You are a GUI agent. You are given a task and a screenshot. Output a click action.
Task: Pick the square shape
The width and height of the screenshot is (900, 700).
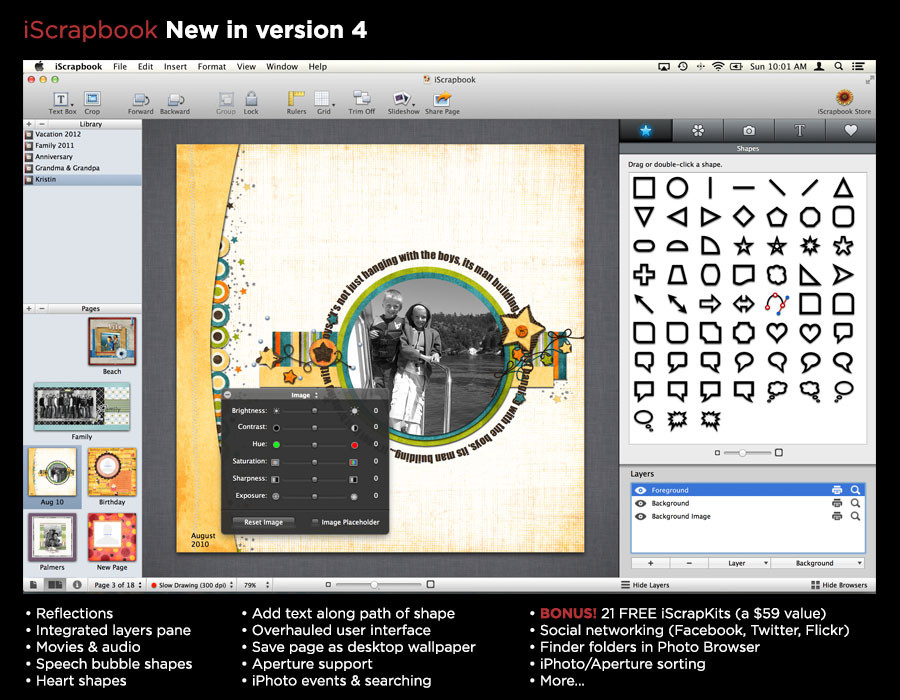coord(644,188)
